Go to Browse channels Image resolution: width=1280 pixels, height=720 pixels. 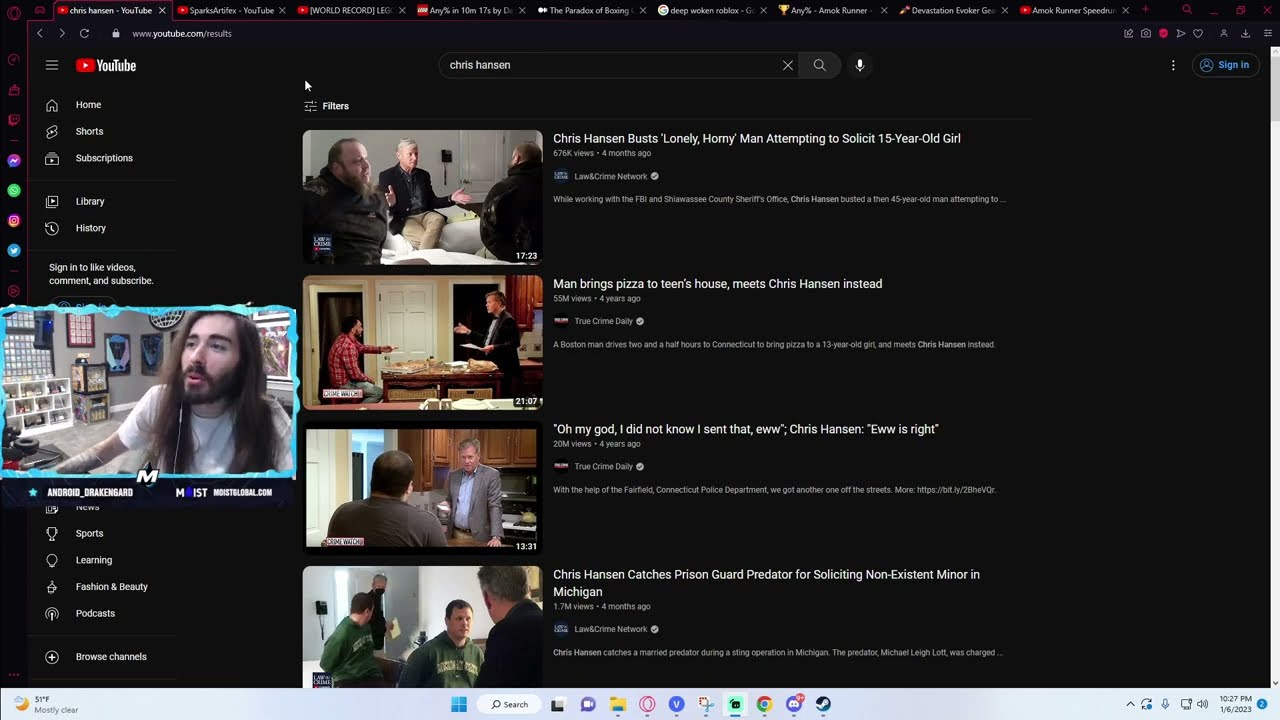coord(111,657)
